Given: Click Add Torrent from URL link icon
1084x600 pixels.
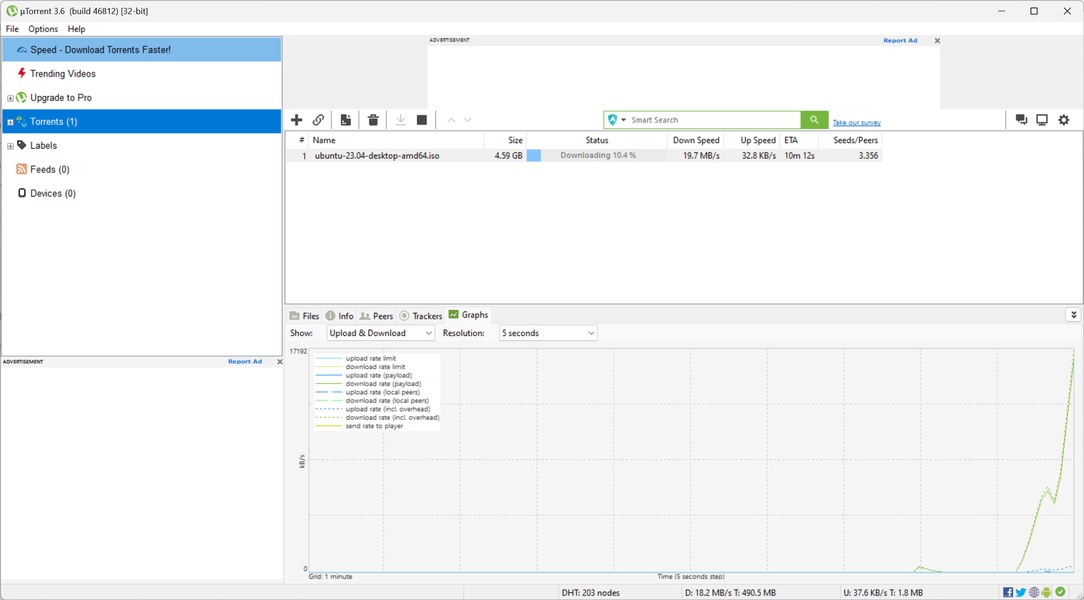Looking at the screenshot, I should tap(318, 120).
